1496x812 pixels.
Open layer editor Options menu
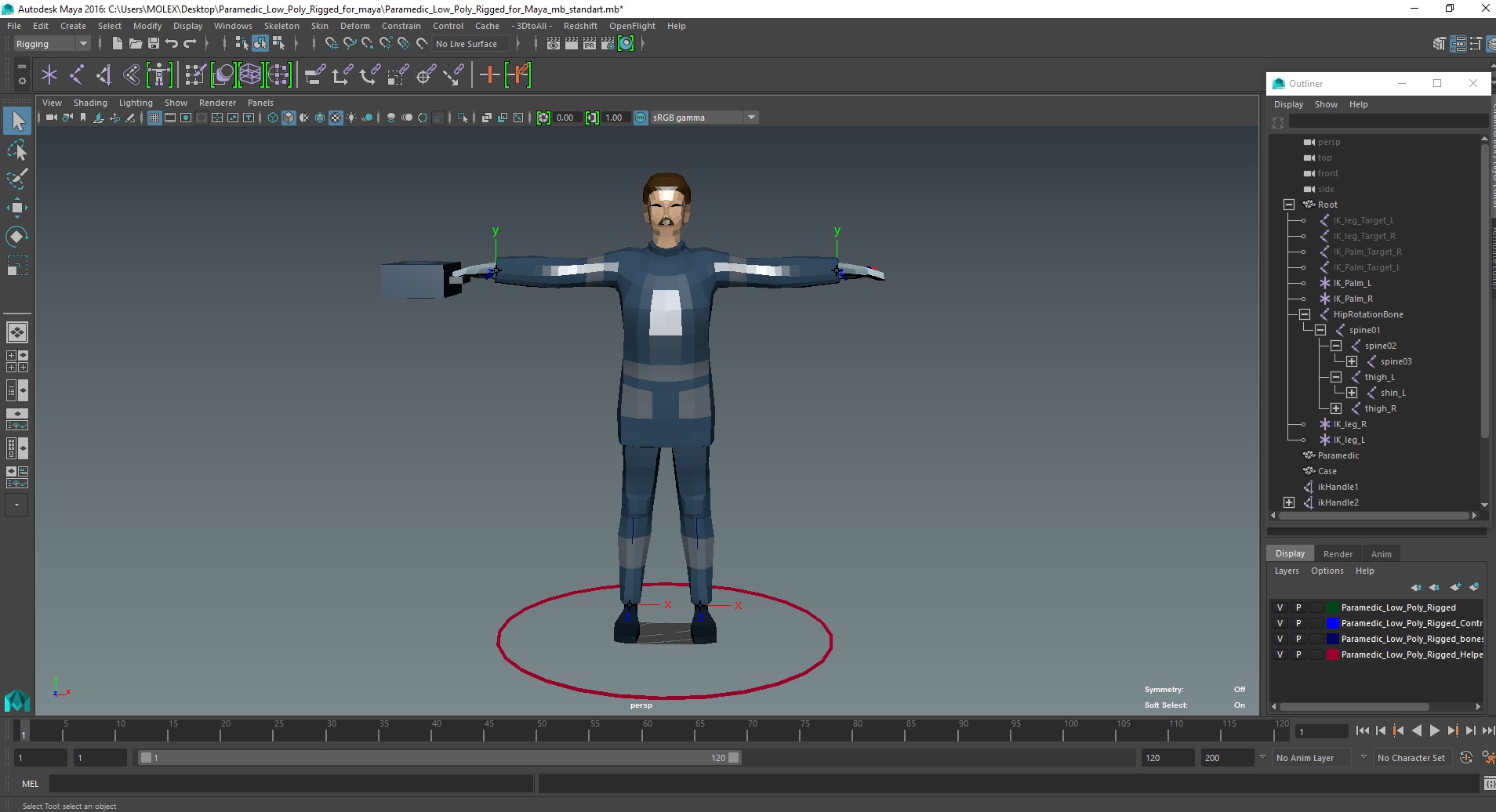pos(1327,571)
